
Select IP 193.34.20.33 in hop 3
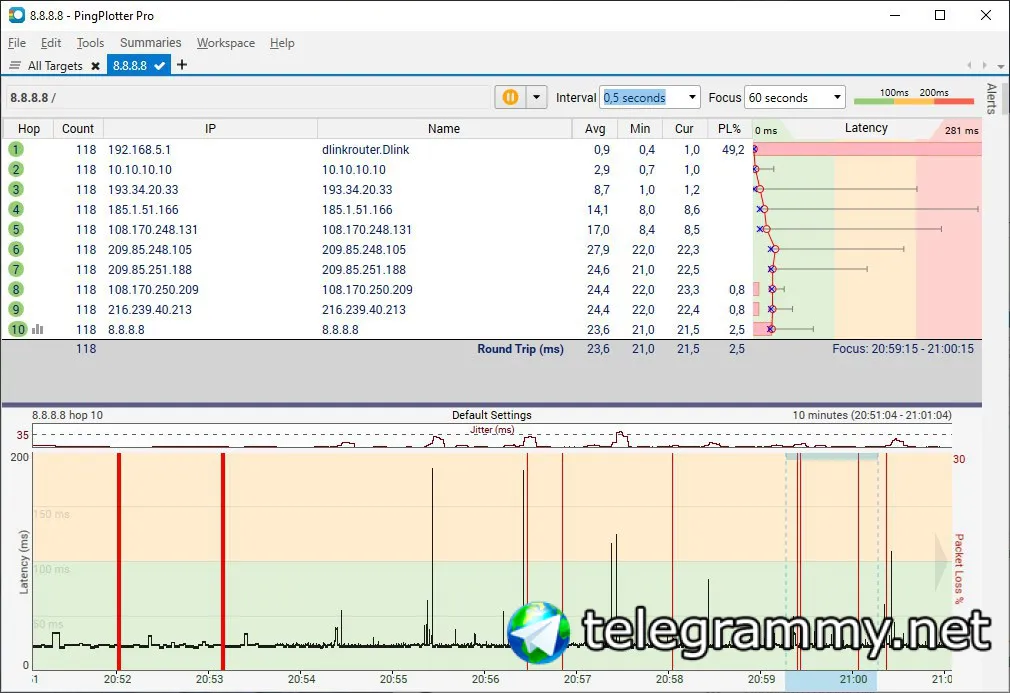click(143, 189)
